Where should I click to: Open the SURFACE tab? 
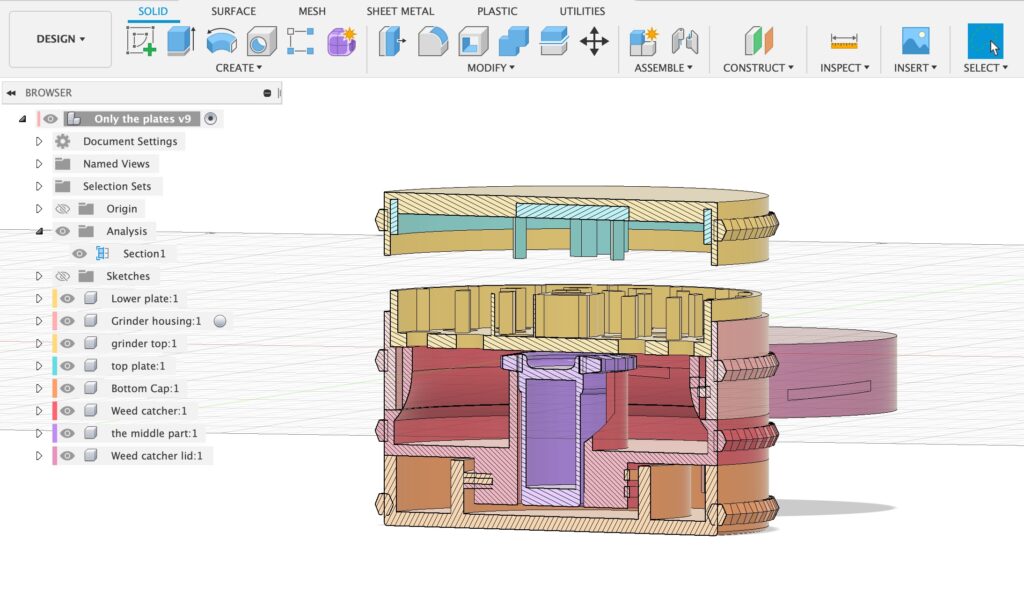coord(233,11)
